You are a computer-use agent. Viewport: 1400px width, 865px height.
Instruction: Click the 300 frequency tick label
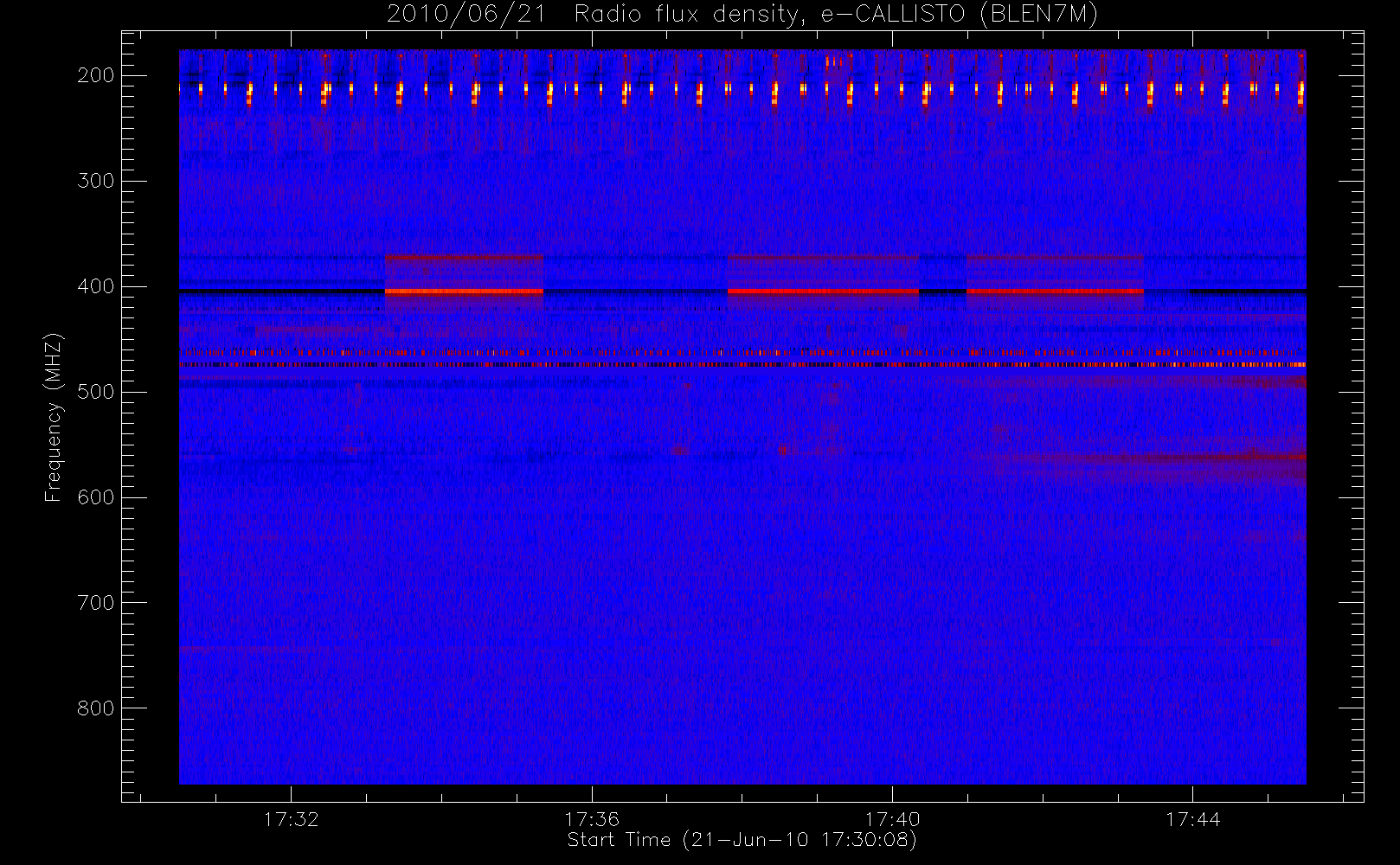(96, 181)
